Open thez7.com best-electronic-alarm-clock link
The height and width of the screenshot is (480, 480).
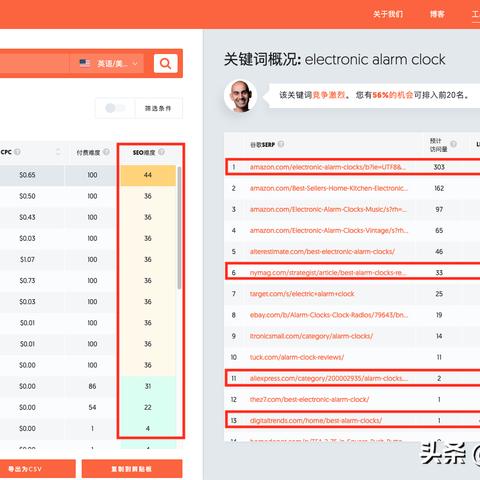pos(309,399)
